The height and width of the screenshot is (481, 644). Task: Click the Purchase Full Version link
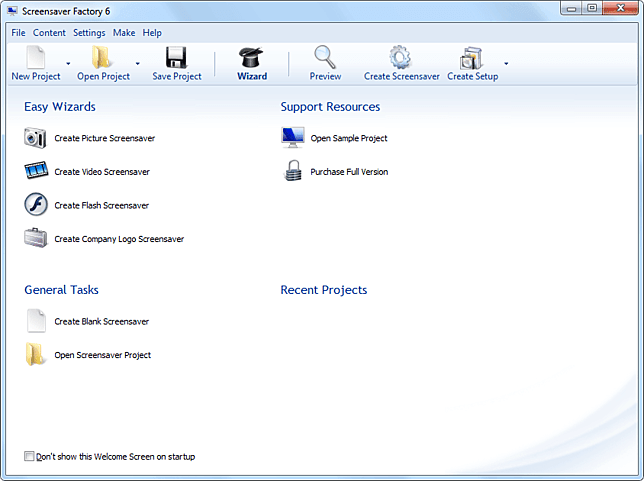(x=349, y=172)
